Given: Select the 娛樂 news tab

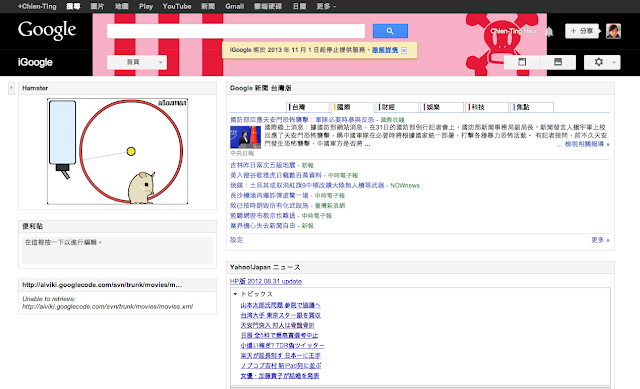Looking at the screenshot, I should click(x=442, y=107).
